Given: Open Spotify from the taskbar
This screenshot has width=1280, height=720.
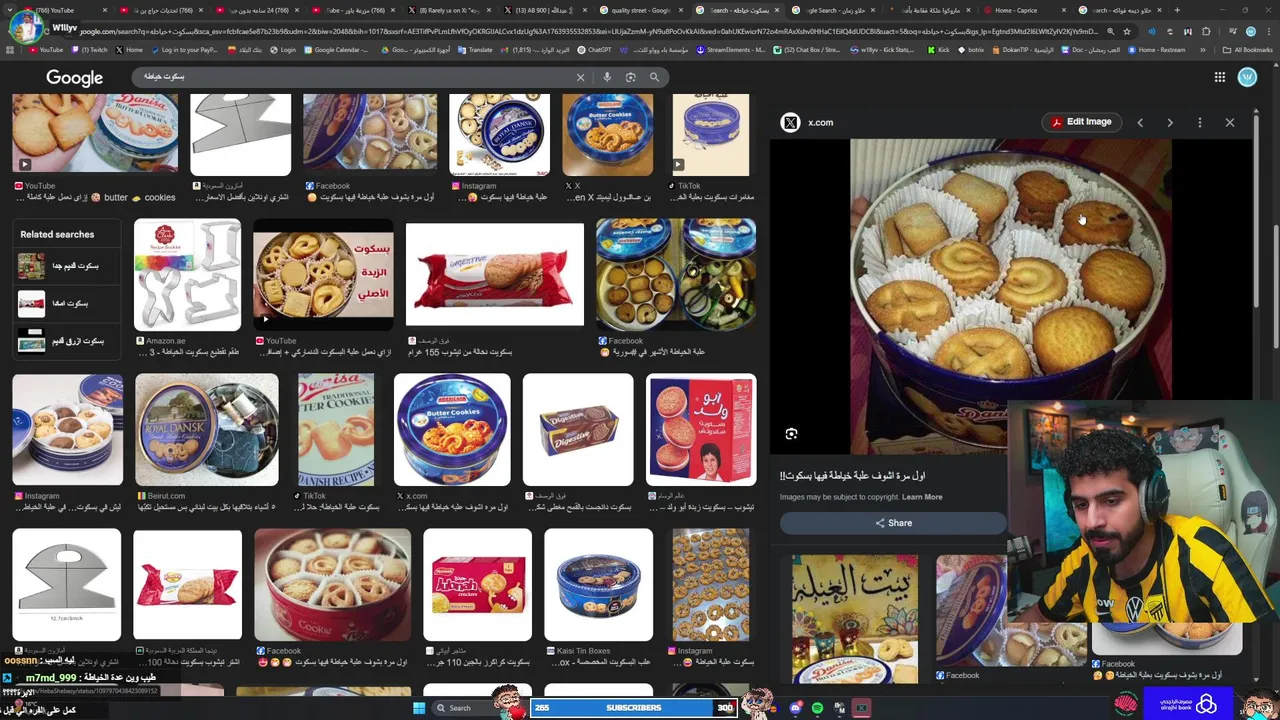Looking at the screenshot, I should [817, 708].
